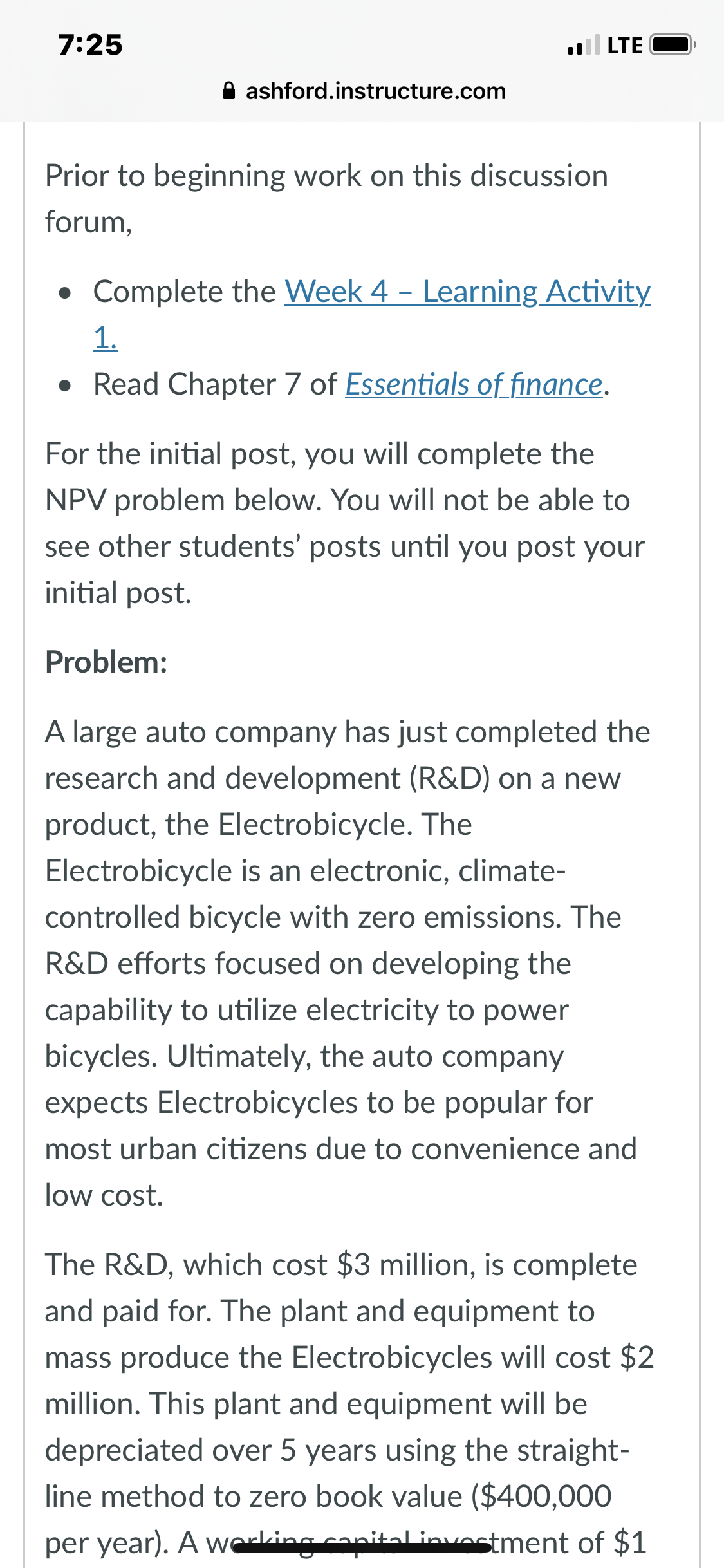Image resolution: width=724 pixels, height=1568 pixels.
Task: Tap the ashford.instructure.com address text
Action: [376, 91]
